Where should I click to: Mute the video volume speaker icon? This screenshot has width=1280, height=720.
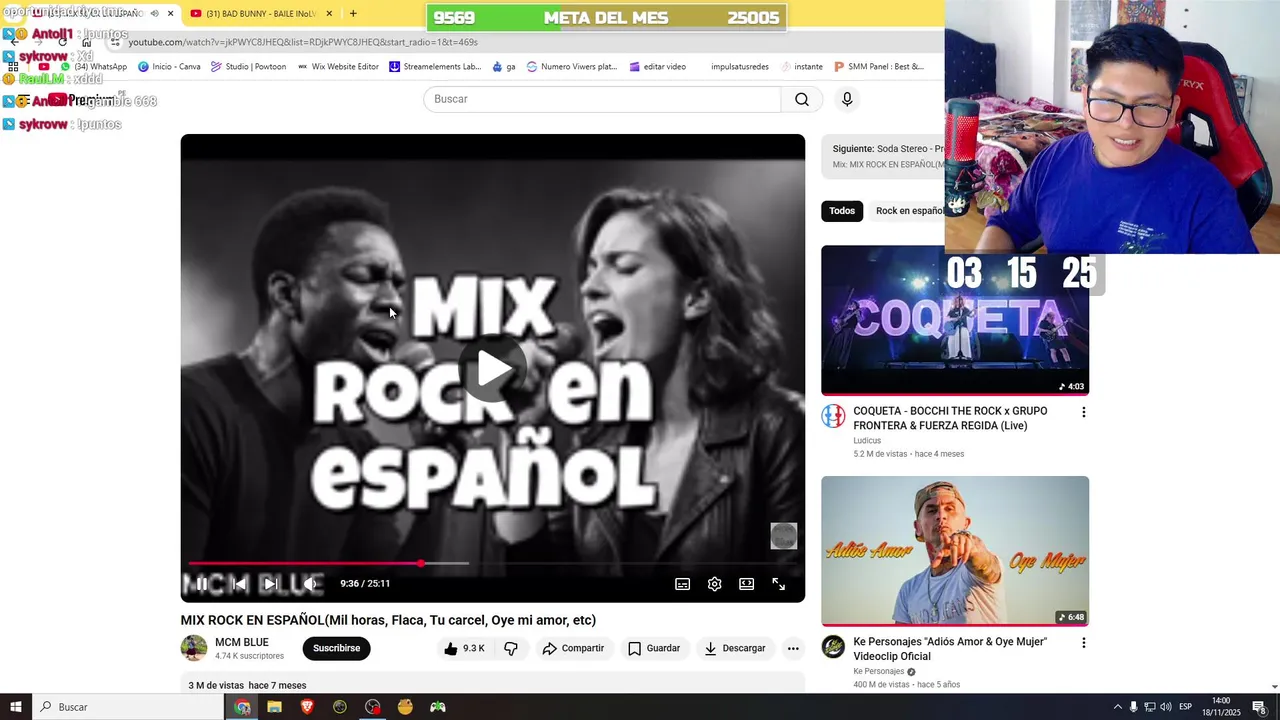(310, 584)
